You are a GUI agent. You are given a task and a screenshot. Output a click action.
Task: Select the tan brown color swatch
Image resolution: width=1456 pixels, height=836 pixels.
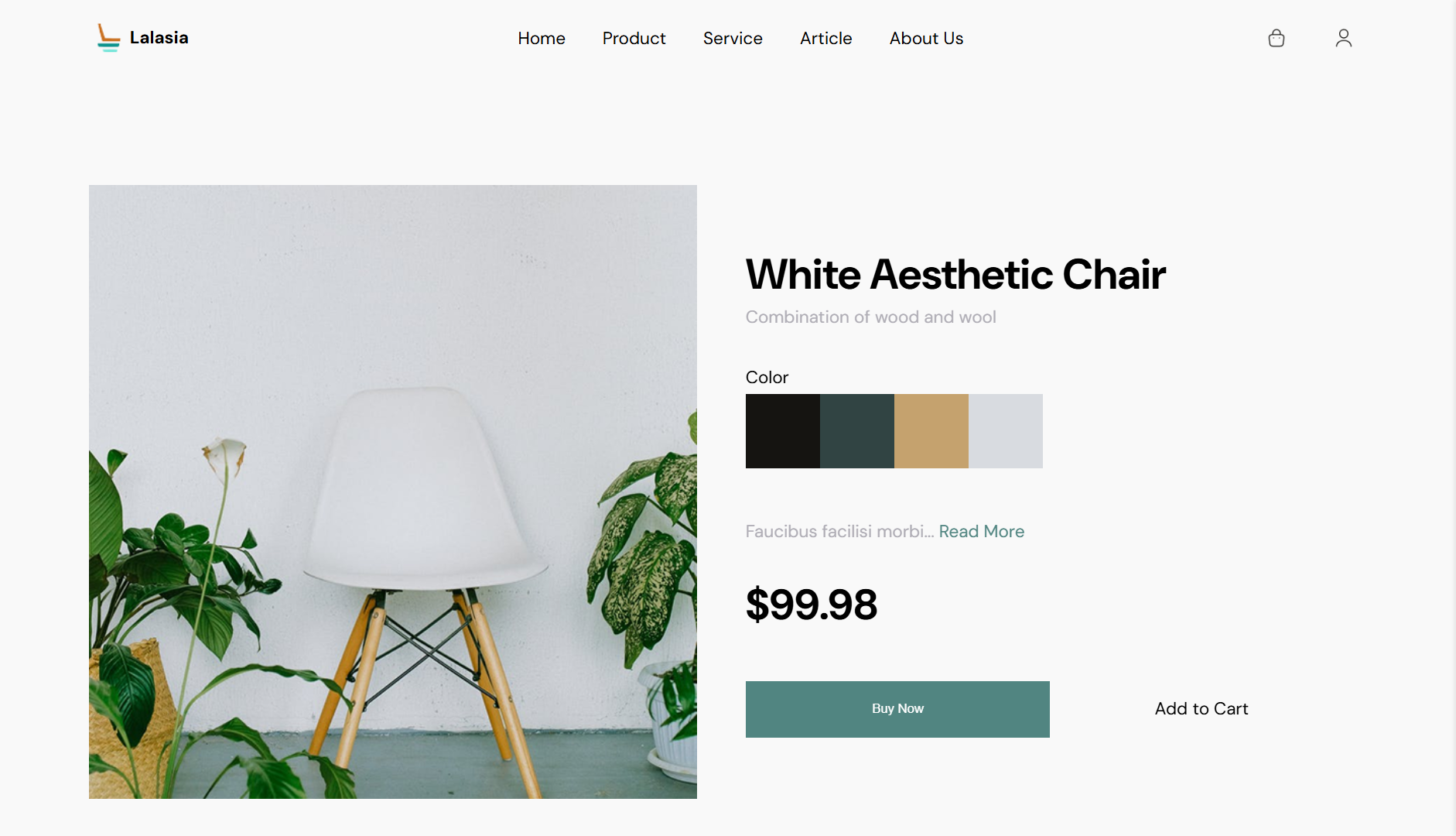(x=931, y=431)
